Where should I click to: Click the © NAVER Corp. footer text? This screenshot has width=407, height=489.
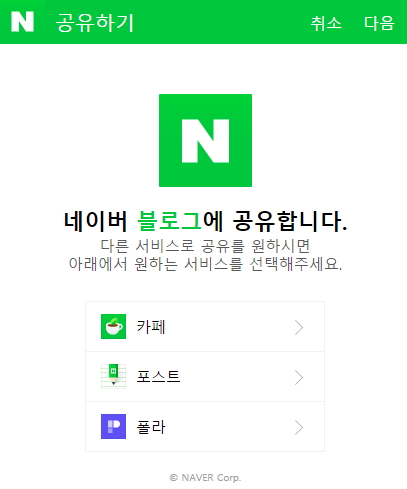205,478
